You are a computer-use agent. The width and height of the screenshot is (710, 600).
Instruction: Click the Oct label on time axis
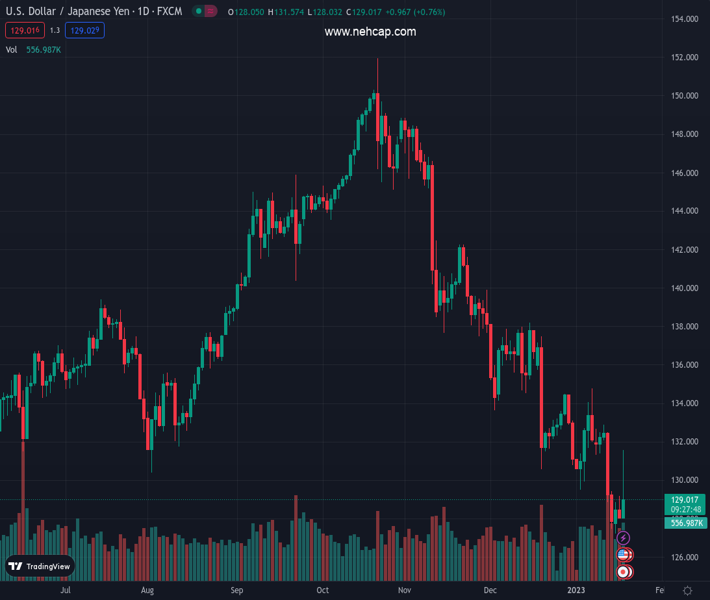tap(322, 591)
